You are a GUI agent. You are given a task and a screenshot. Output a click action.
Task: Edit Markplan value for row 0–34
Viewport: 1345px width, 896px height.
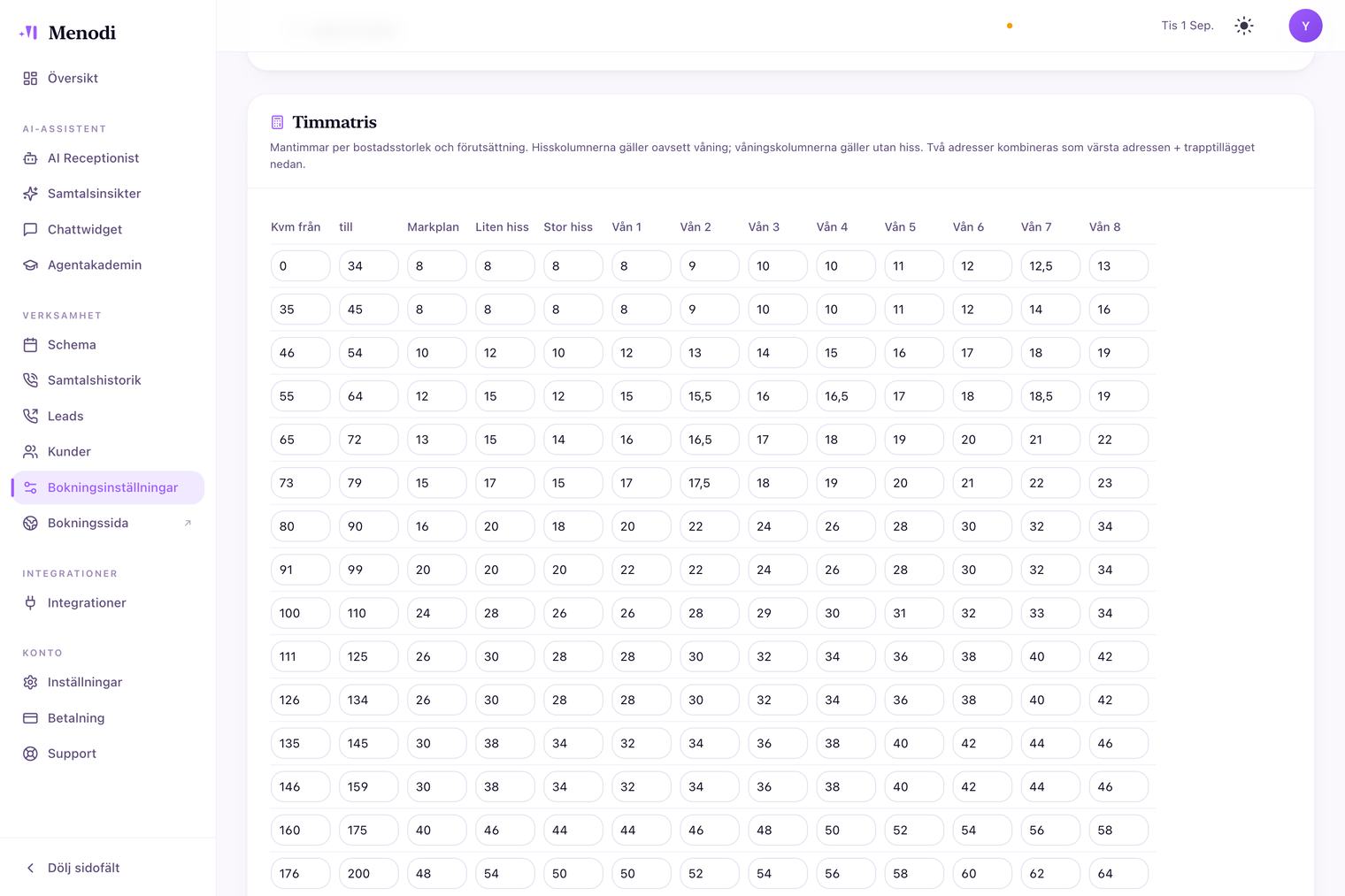pyautogui.click(x=436, y=266)
